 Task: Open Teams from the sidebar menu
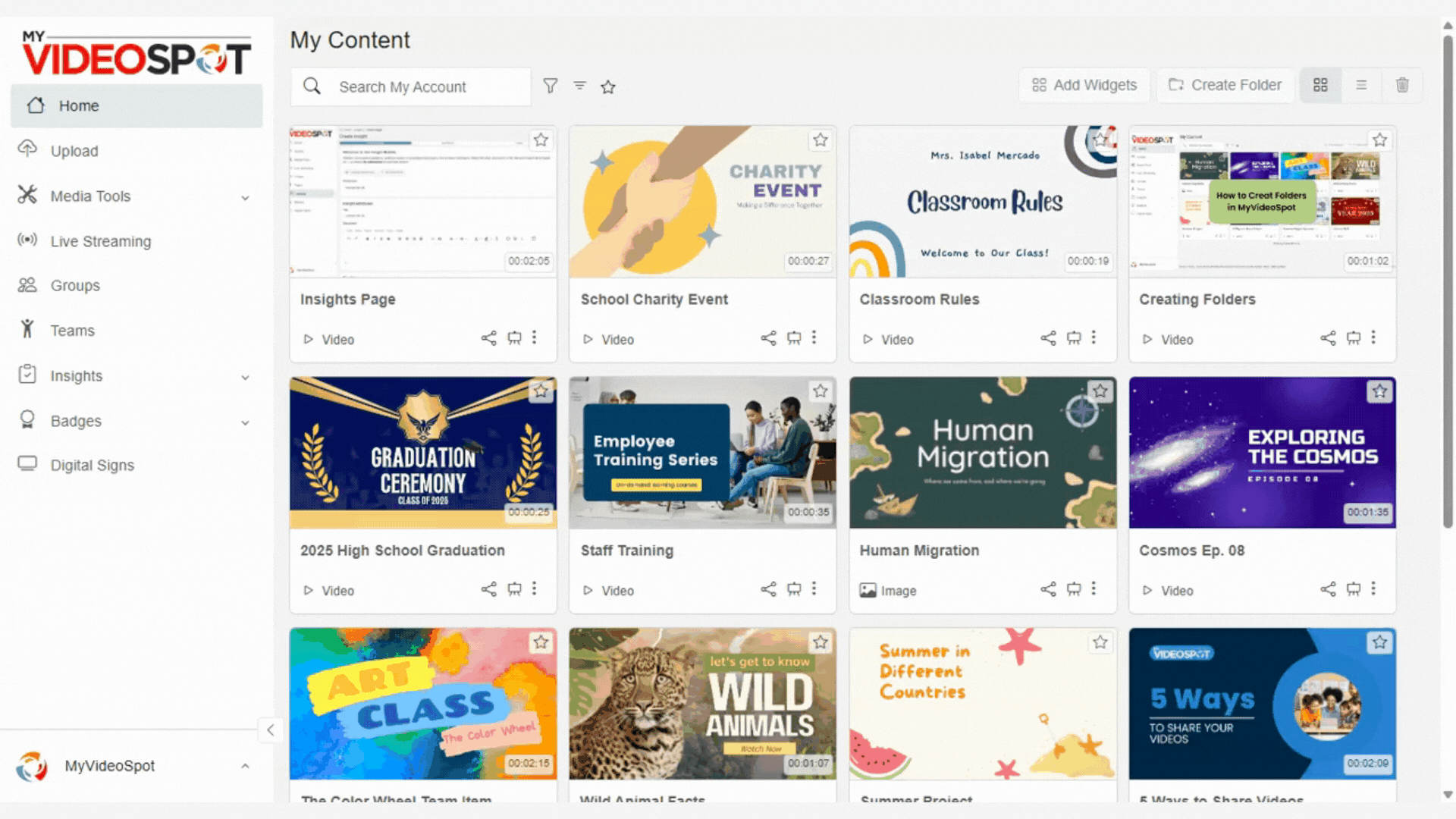point(72,331)
